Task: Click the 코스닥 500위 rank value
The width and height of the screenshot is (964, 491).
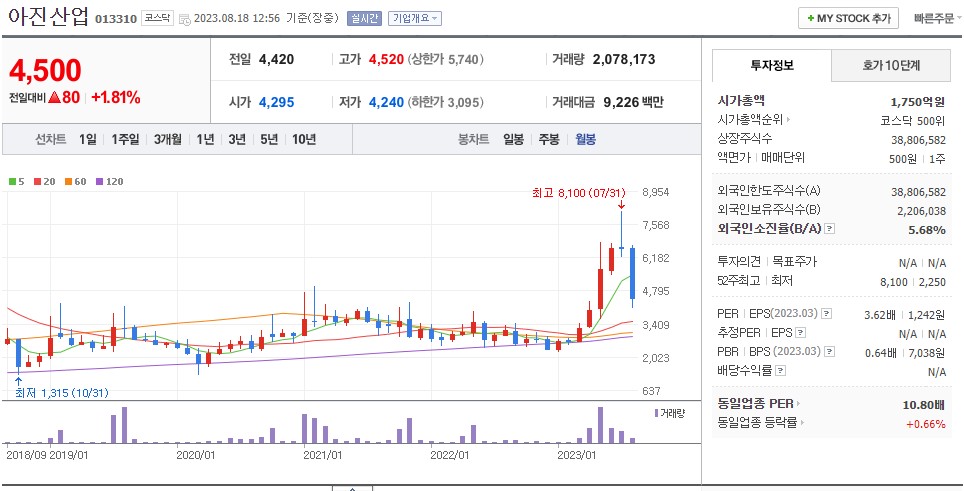Action: (913, 120)
